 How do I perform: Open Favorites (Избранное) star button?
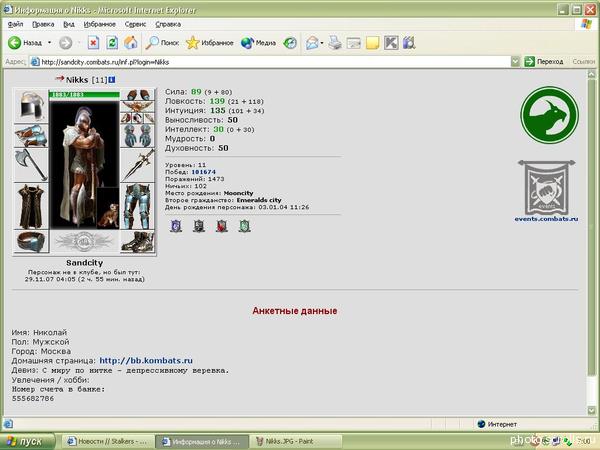[209, 43]
